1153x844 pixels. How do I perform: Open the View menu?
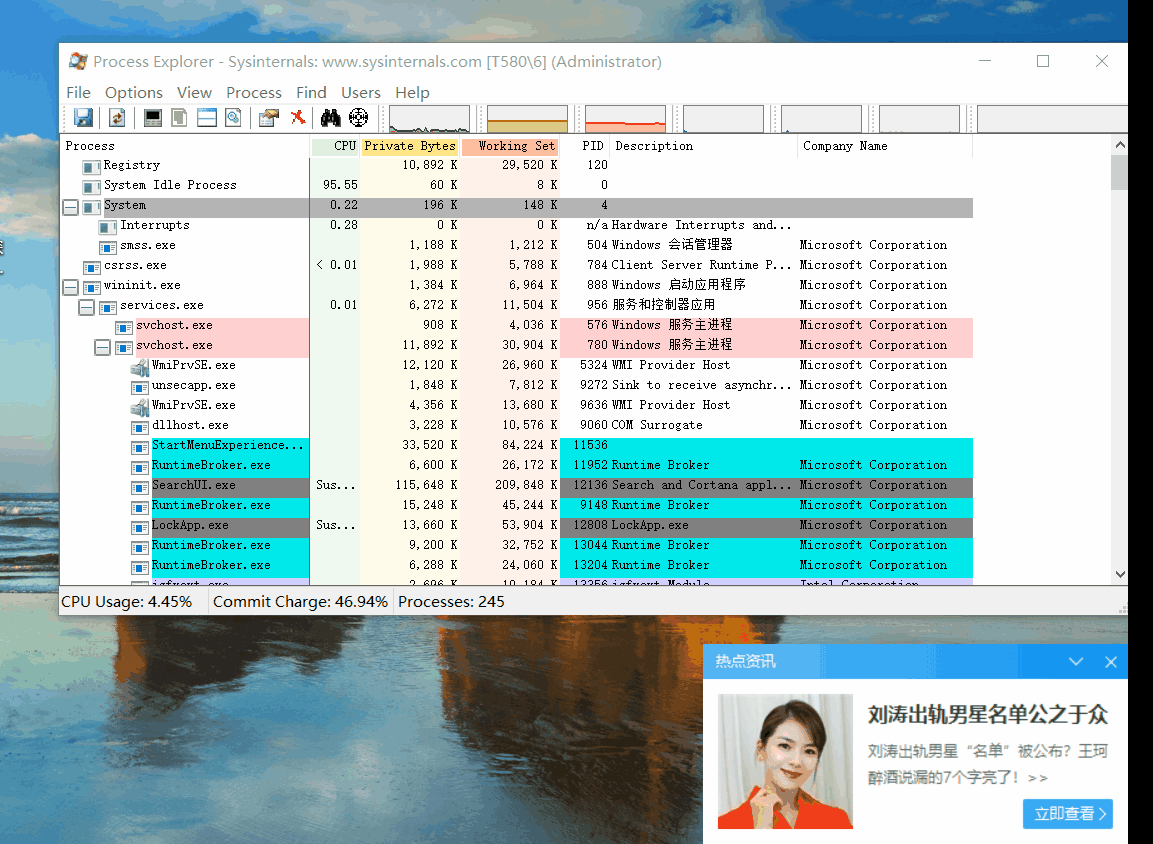coord(194,93)
